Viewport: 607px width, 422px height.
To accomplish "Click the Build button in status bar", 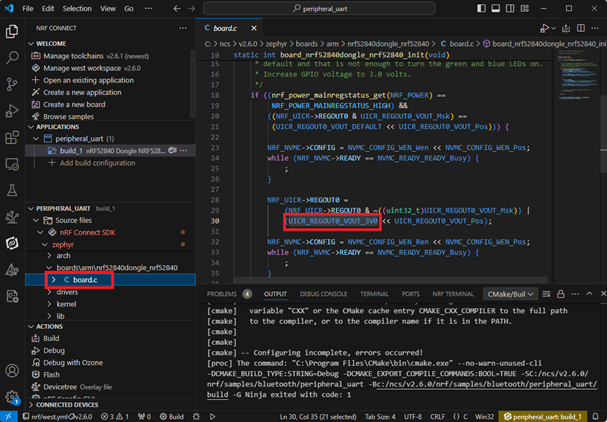I will [x=171, y=415].
